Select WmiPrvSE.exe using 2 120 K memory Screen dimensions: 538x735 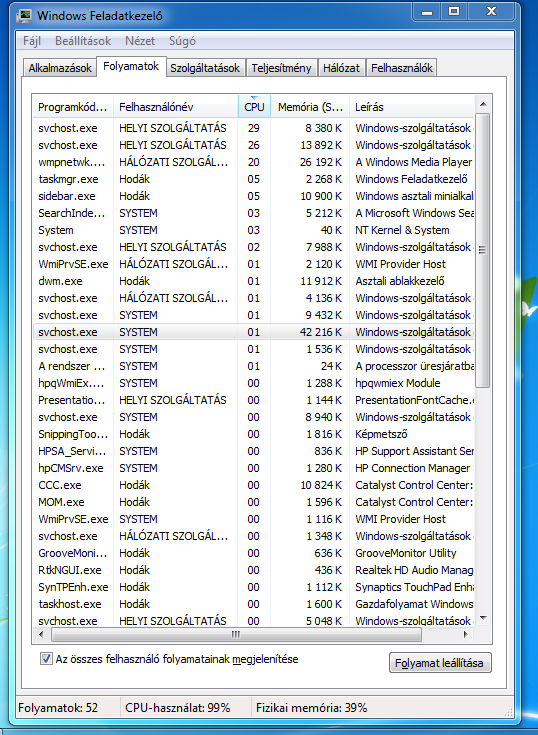point(254,264)
